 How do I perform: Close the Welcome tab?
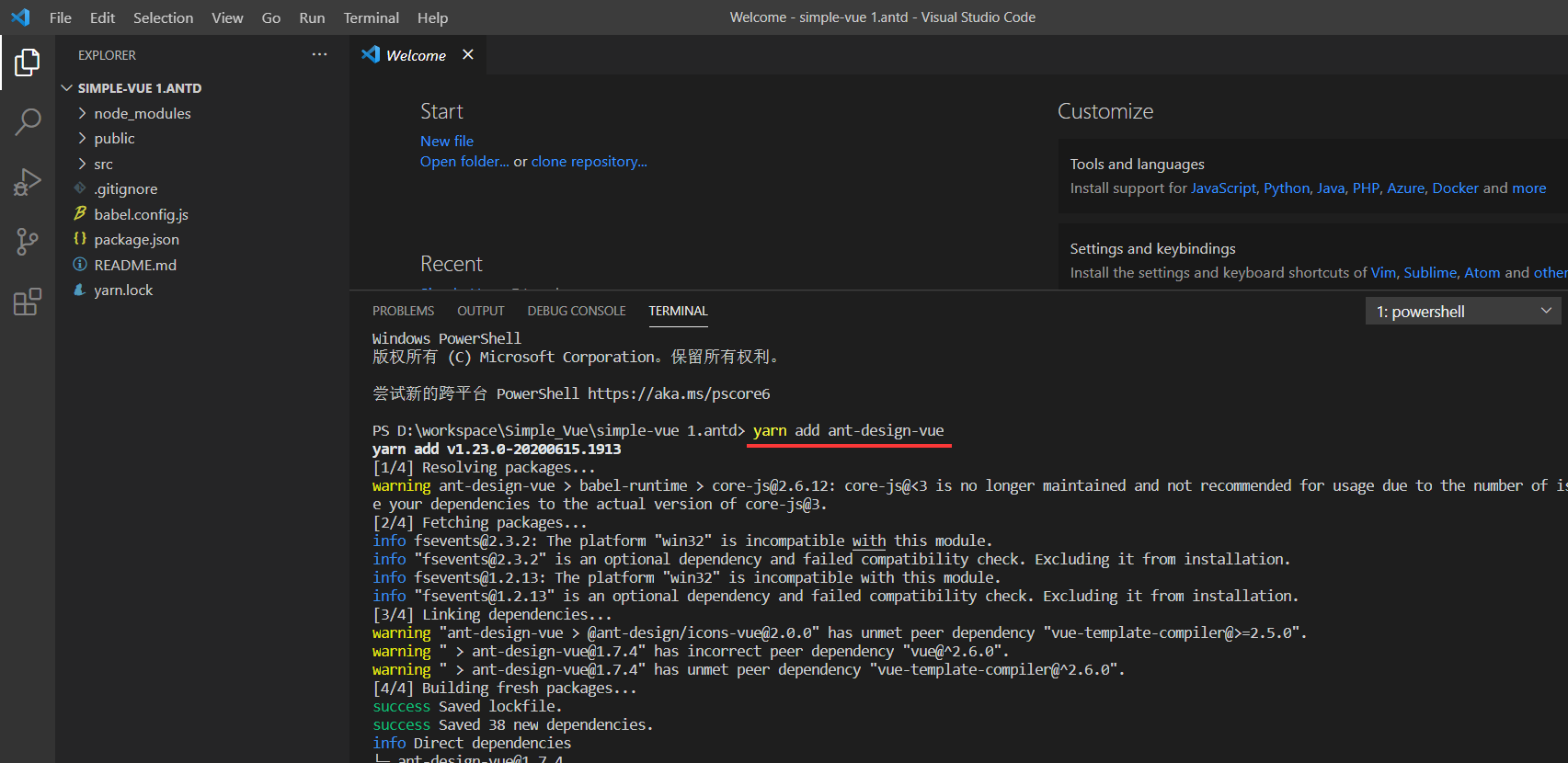468,54
